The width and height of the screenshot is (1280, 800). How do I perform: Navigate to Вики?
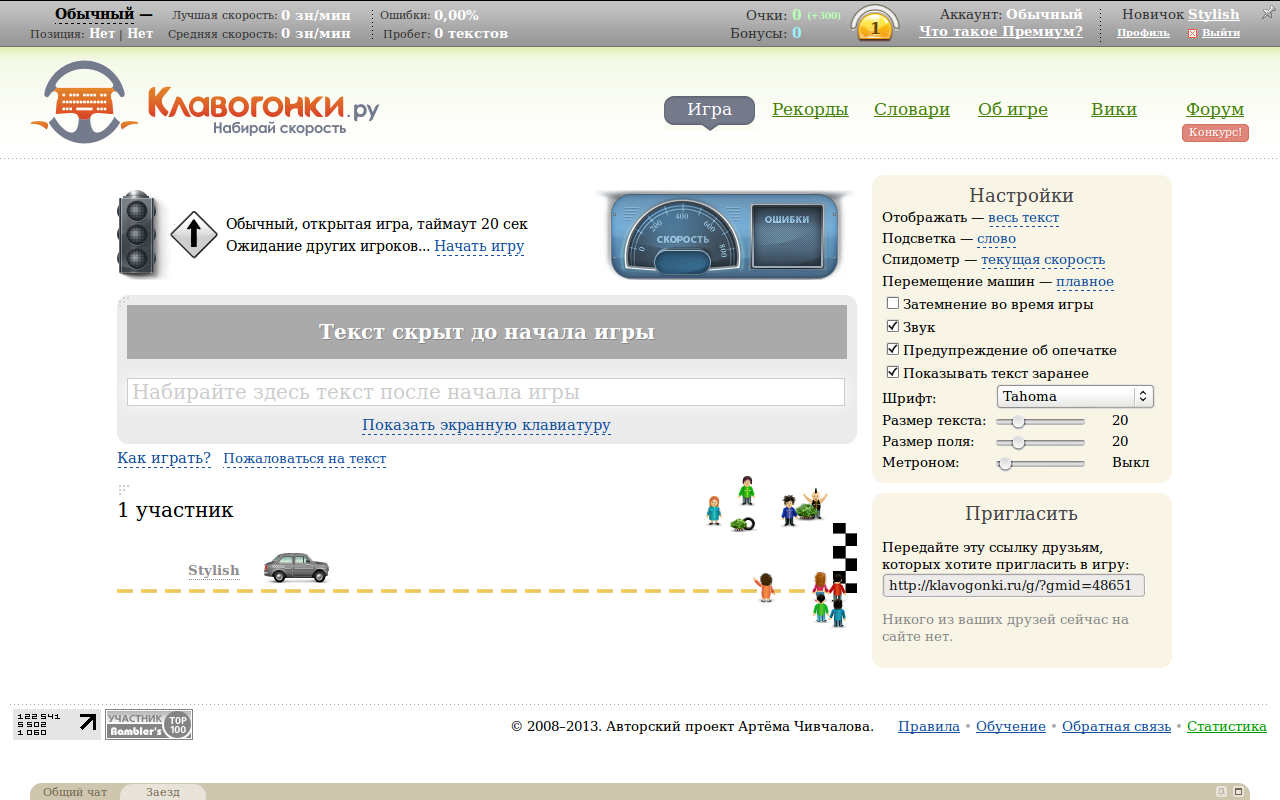(1114, 110)
